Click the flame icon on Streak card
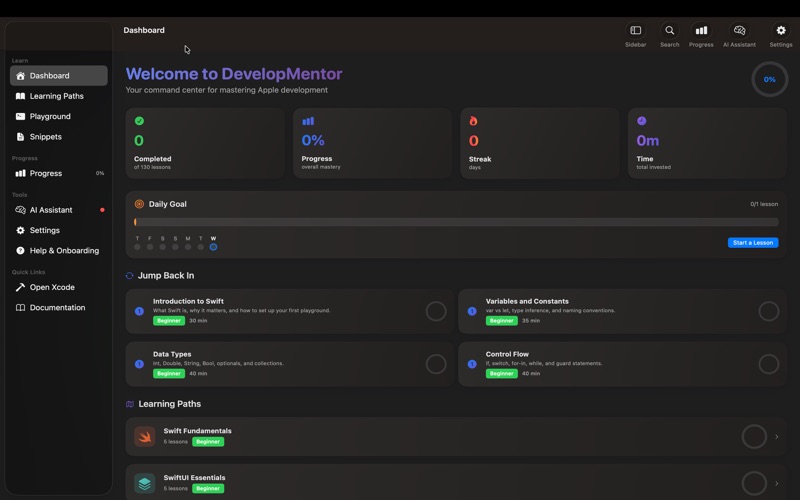 point(473,121)
